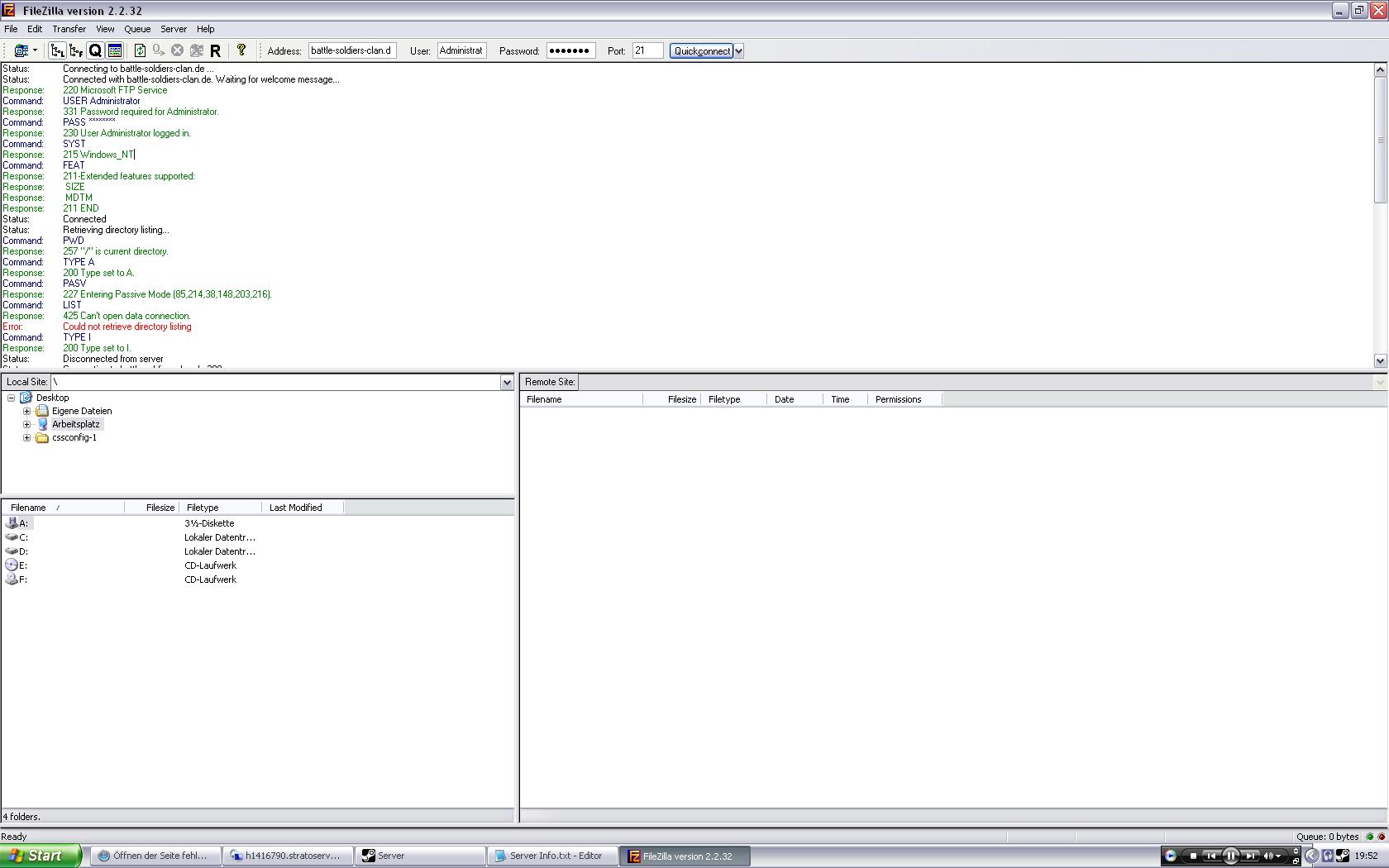Switch to Server Info.txt - Editor taskbar button
The height and width of the screenshot is (868, 1389).
[x=552, y=856]
